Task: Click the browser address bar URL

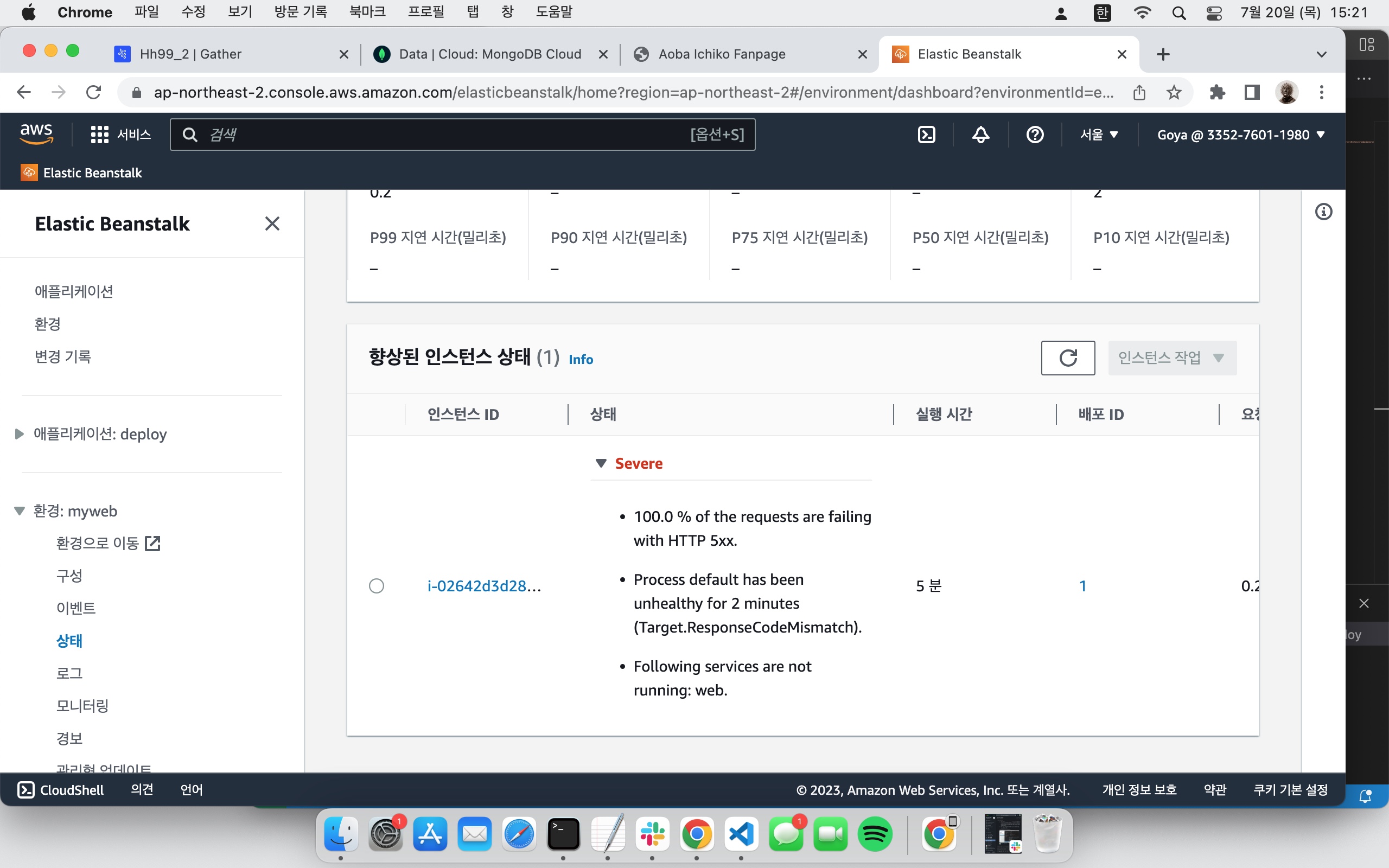Action: click(x=633, y=92)
